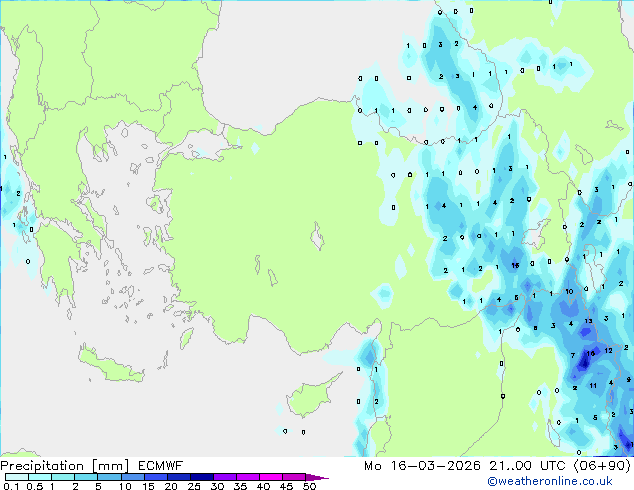Open the weatheronline.co.uk link
This screenshot has height=490, width=634.
pyautogui.click(x=550, y=481)
